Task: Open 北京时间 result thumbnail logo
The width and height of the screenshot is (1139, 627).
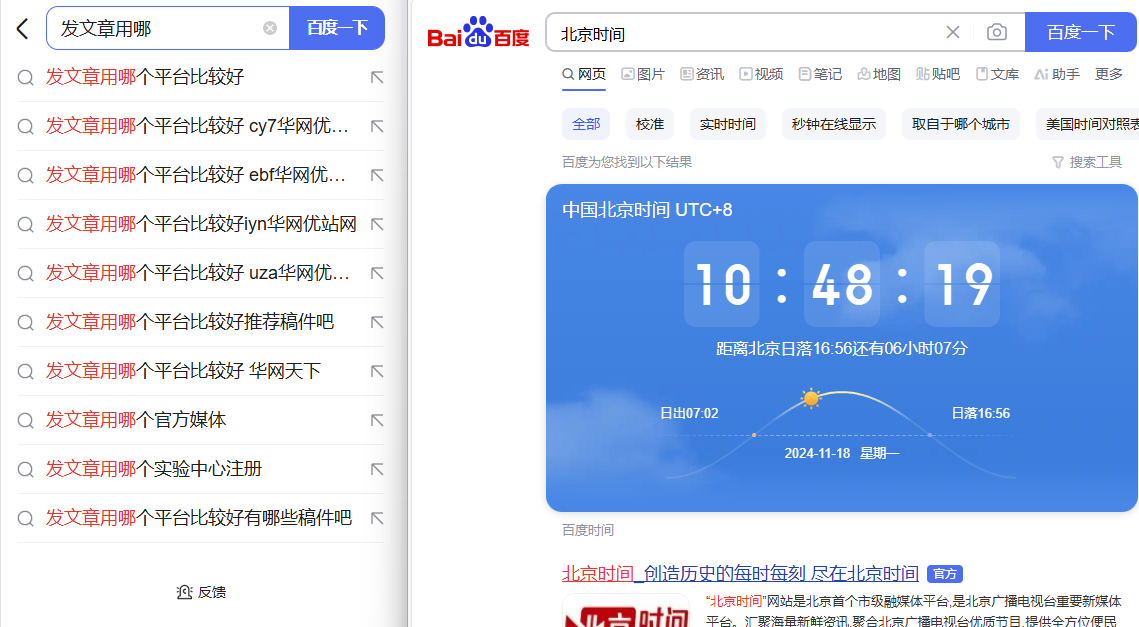Action: (626, 610)
